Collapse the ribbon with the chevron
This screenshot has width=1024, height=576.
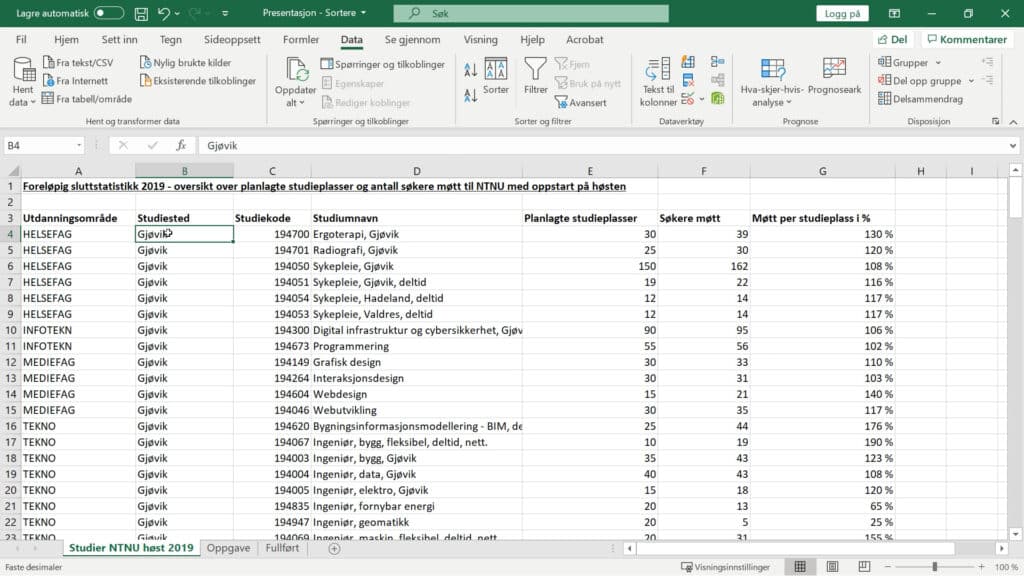[x=1013, y=121]
